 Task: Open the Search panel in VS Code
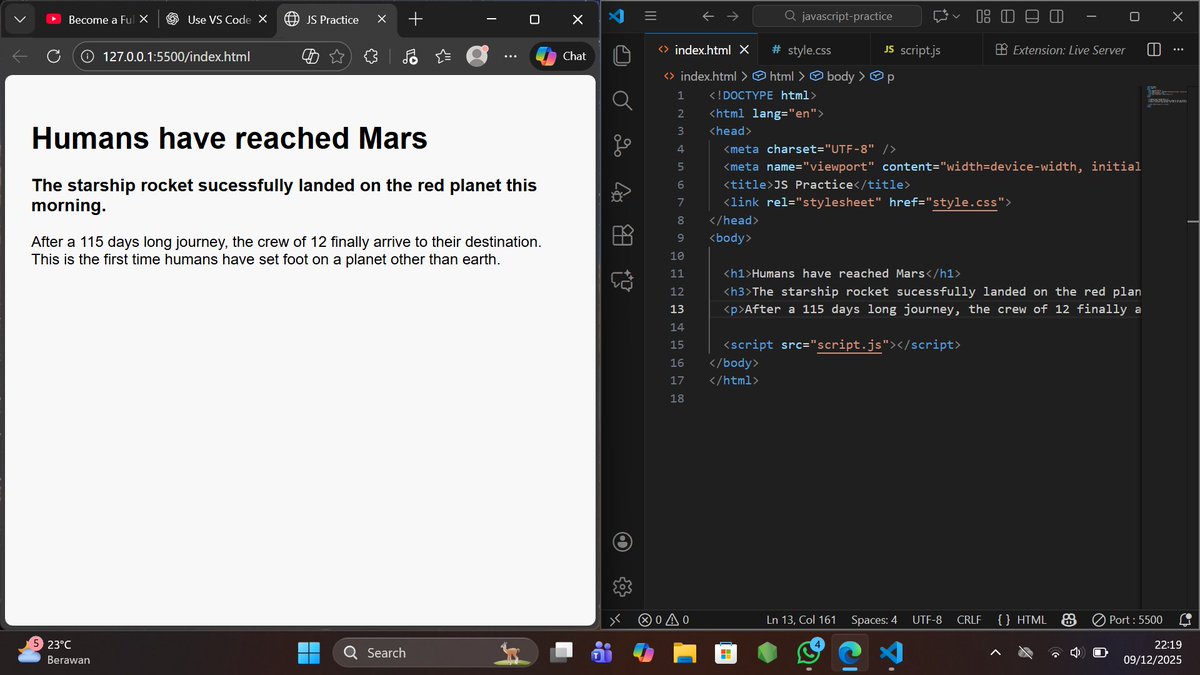tap(623, 101)
